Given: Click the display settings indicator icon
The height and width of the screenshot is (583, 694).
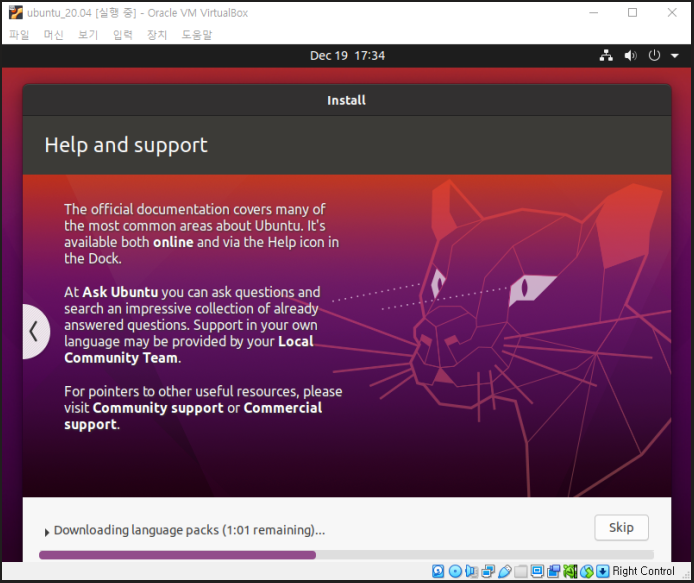Looking at the screenshot, I should tap(537, 571).
